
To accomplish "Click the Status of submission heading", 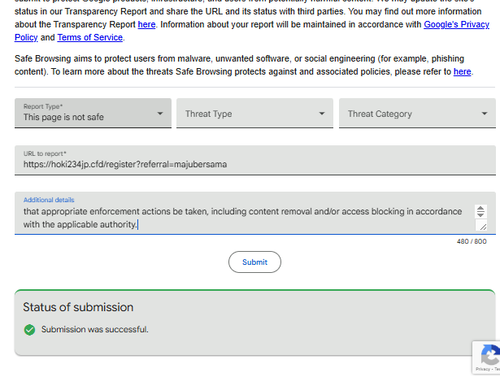I will [x=78, y=307].
